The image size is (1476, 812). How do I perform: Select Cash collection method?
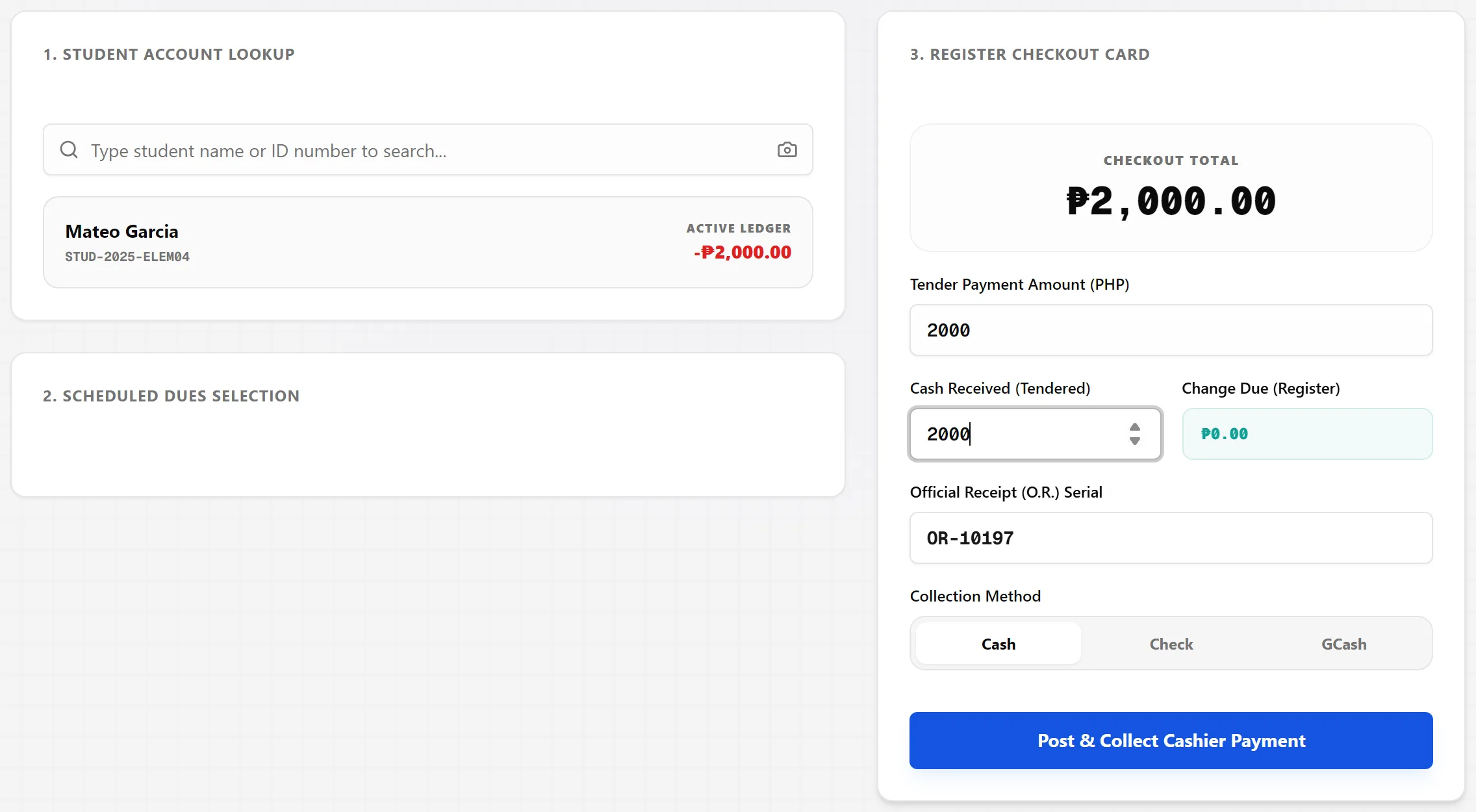pyautogui.click(x=998, y=644)
